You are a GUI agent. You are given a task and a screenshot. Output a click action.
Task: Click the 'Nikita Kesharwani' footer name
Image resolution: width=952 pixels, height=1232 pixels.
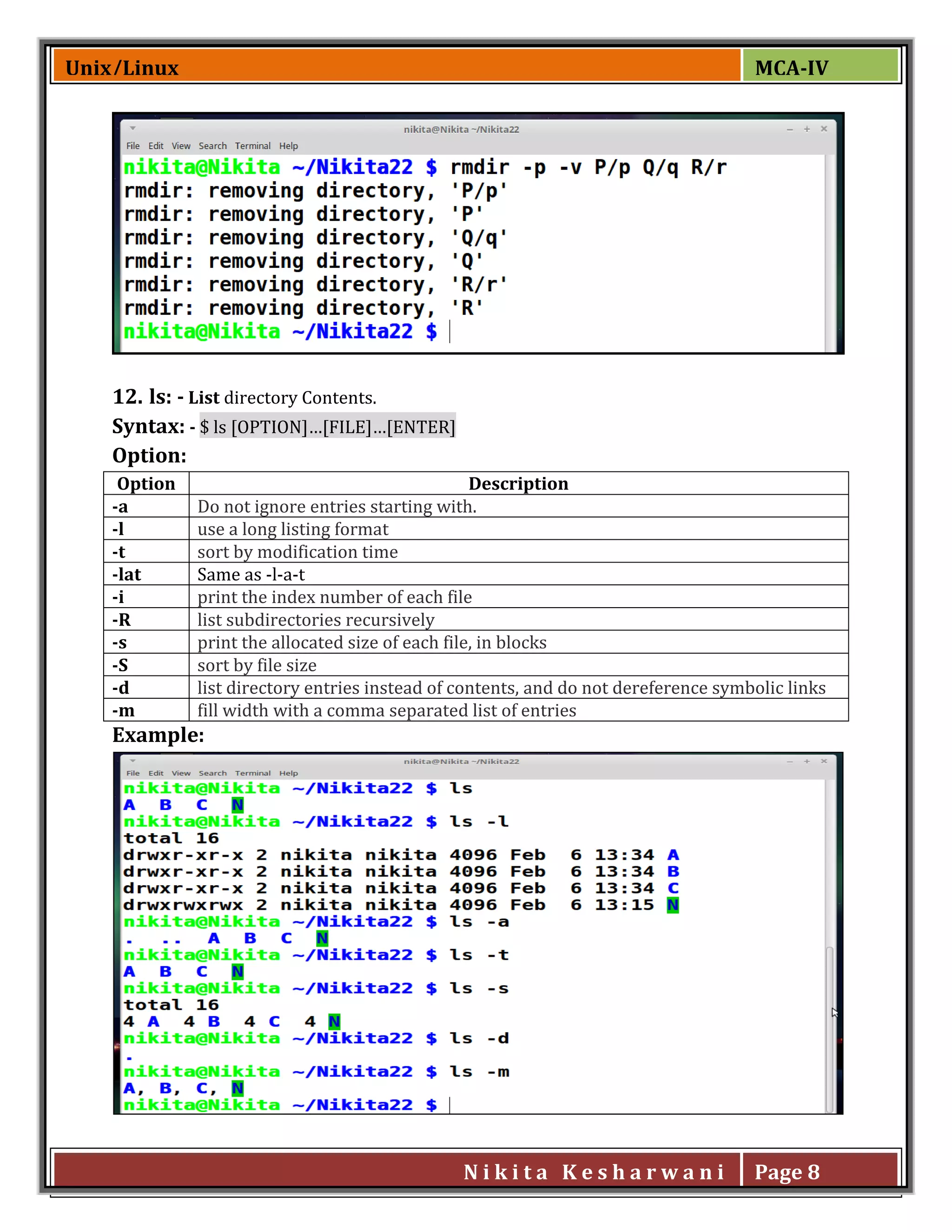(594, 1172)
